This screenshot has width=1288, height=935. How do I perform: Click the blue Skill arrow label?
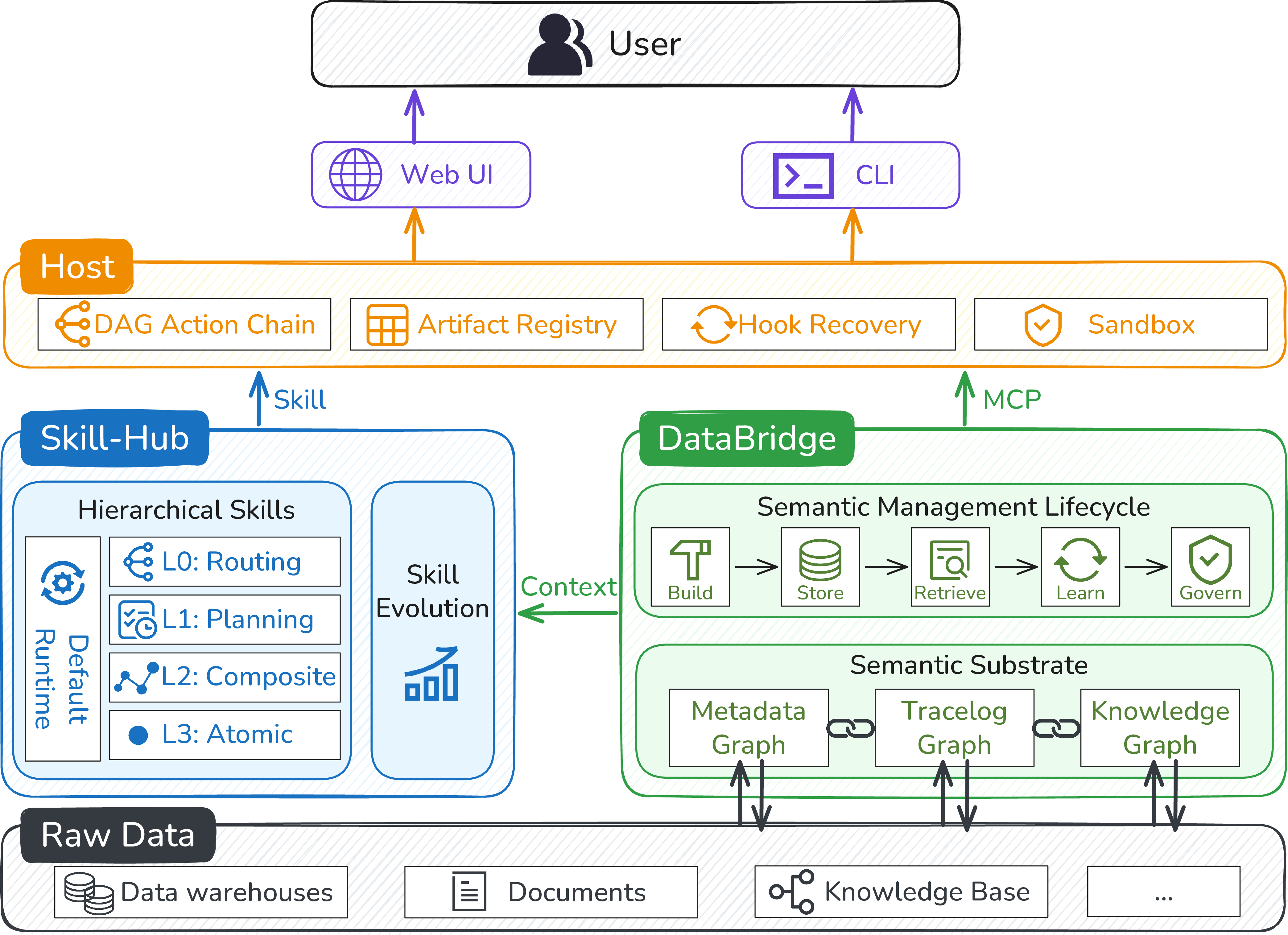(x=300, y=400)
